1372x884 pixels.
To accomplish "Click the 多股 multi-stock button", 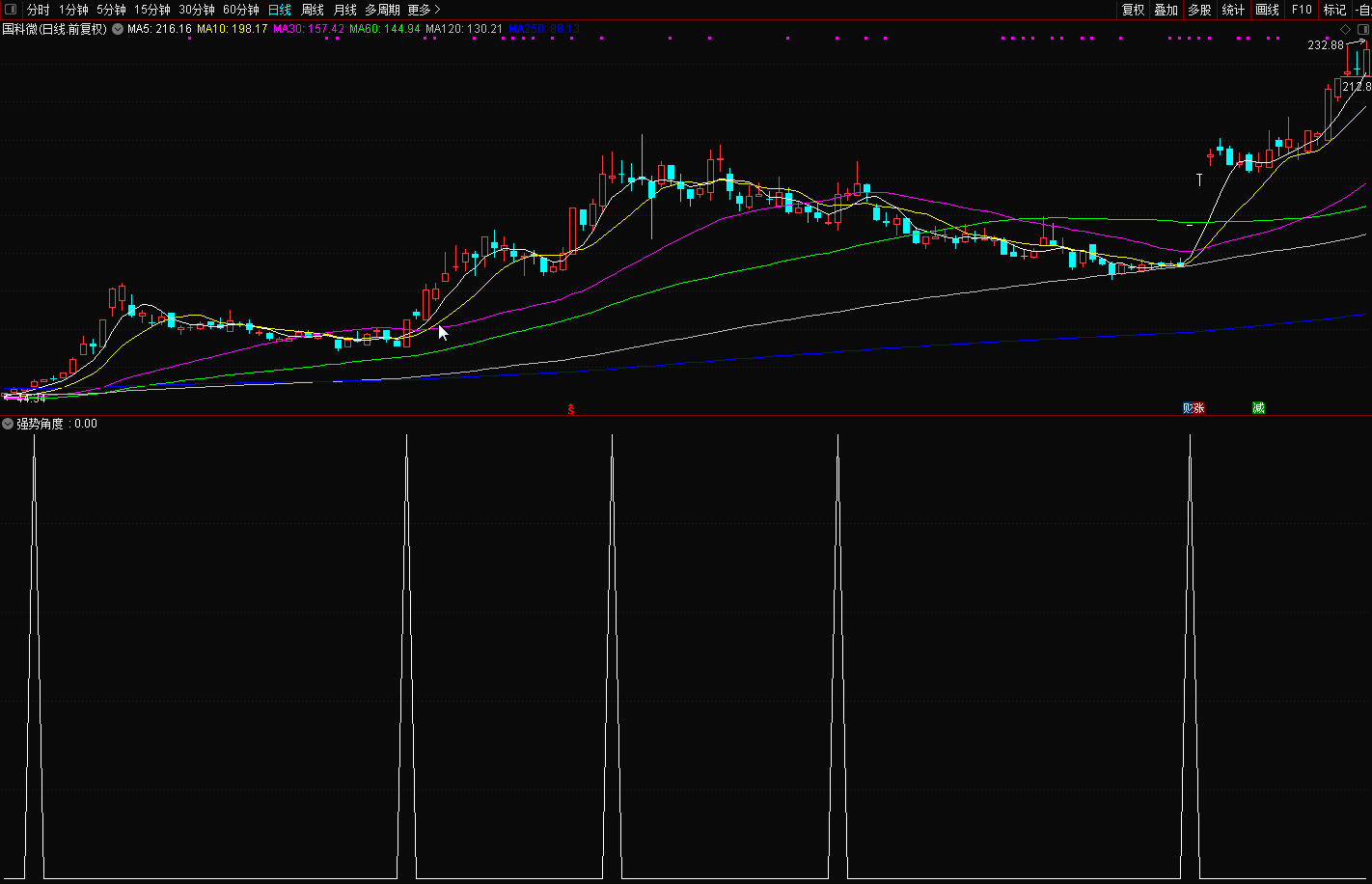I will pyautogui.click(x=1199, y=10).
